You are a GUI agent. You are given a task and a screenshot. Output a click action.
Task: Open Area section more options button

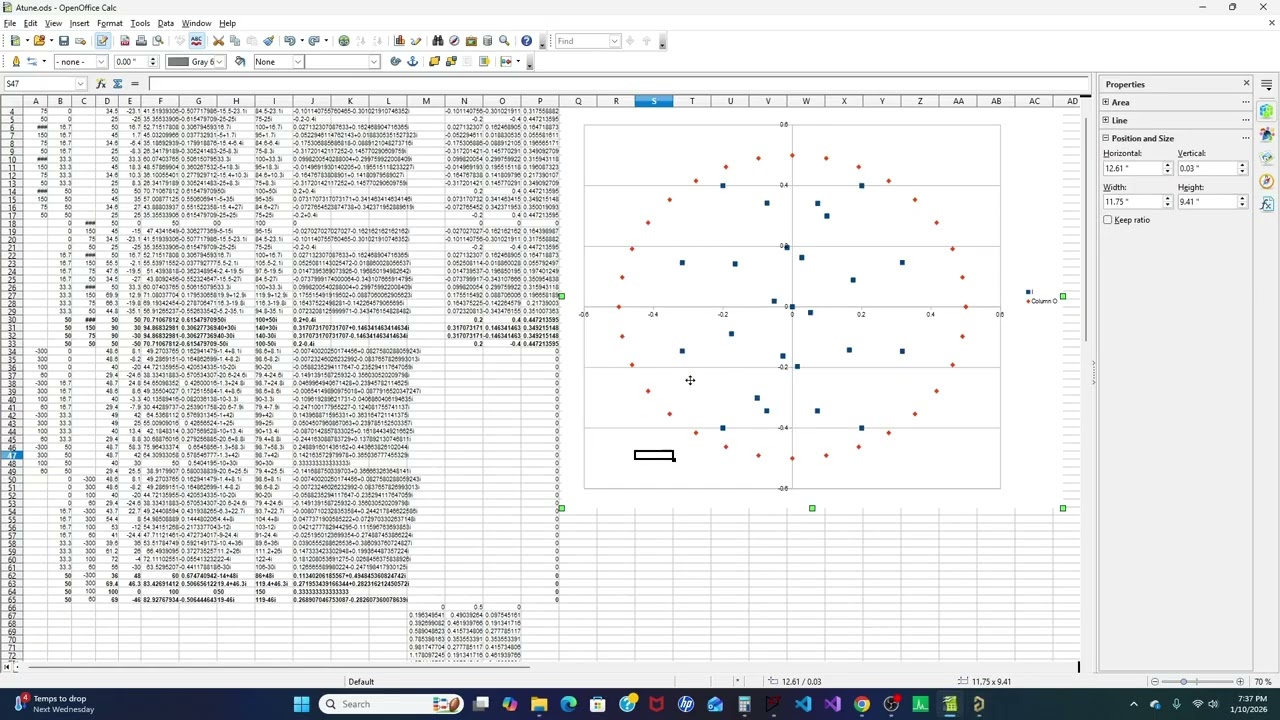[x=1246, y=102]
